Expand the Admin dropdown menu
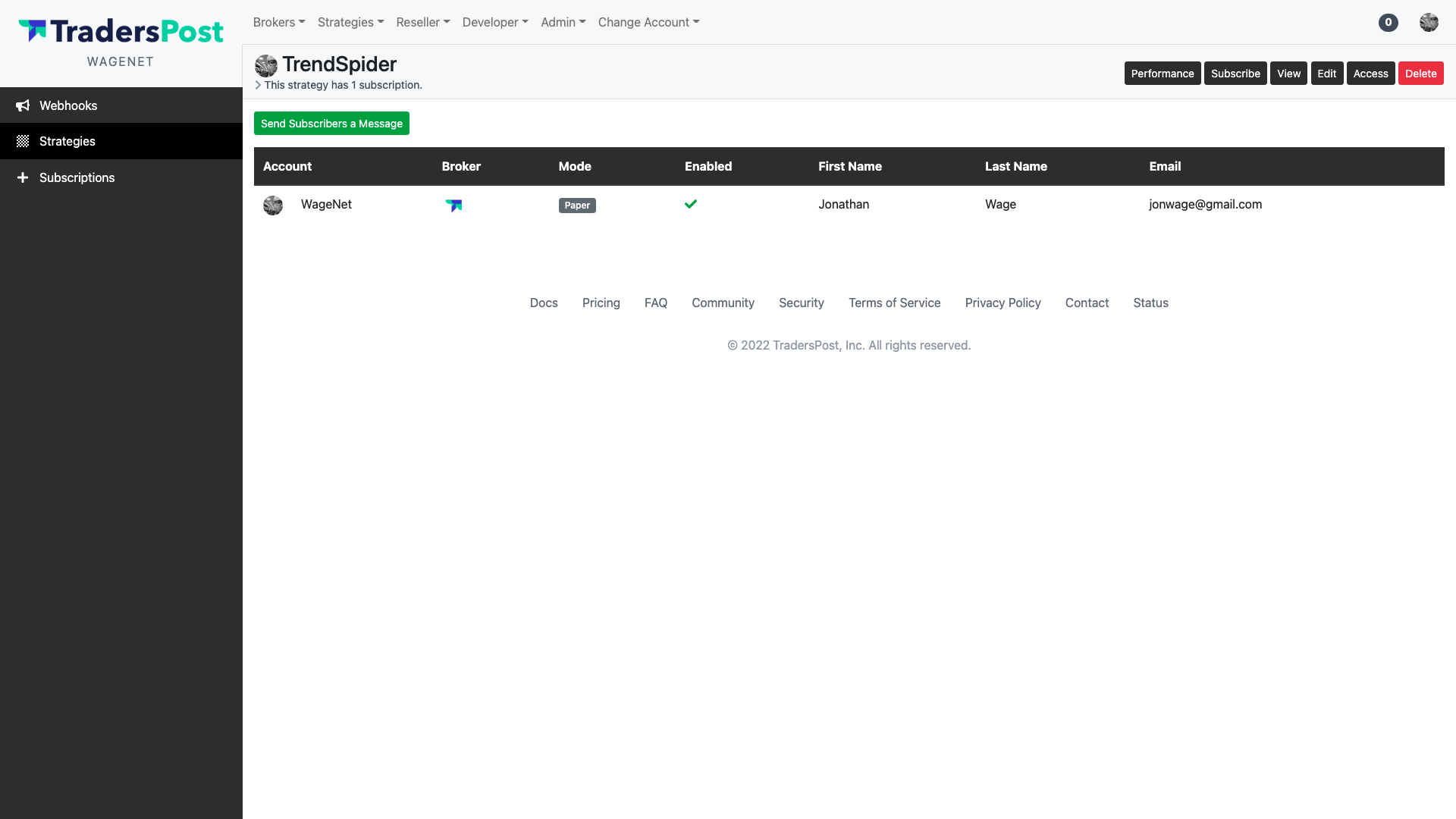 click(x=563, y=22)
